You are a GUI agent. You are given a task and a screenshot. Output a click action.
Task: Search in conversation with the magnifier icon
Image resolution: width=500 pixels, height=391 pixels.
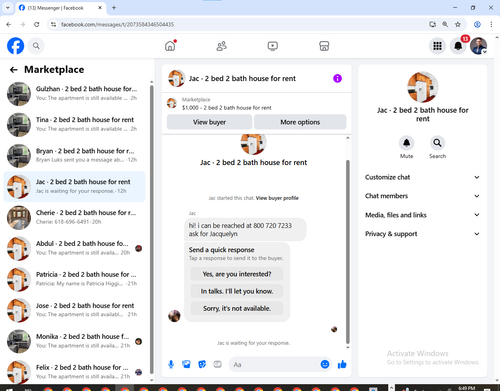tap(437, 143)
